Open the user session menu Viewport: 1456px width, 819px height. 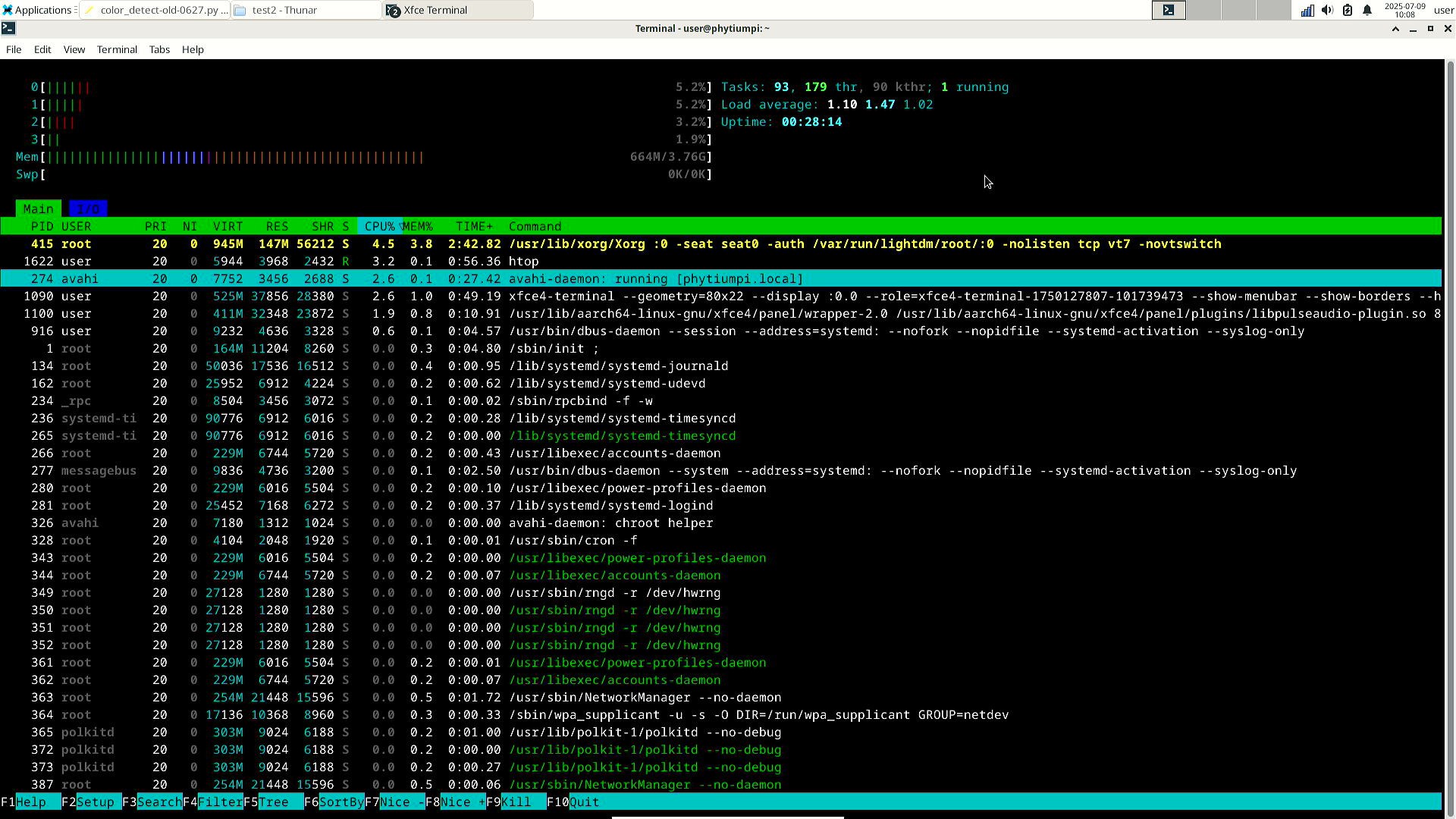point(1444,10)
